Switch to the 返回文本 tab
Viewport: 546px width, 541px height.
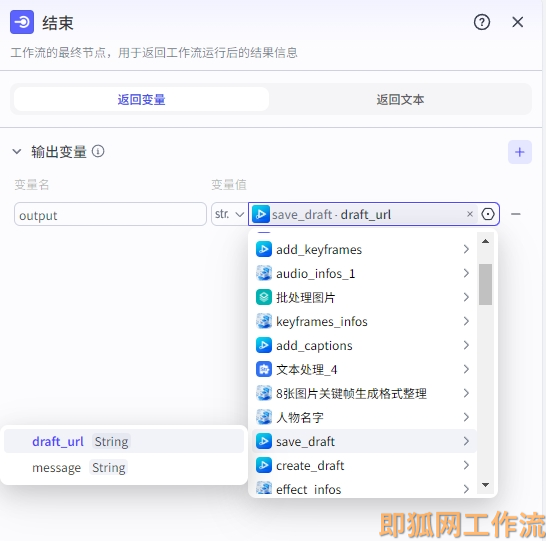click(400, 100)
